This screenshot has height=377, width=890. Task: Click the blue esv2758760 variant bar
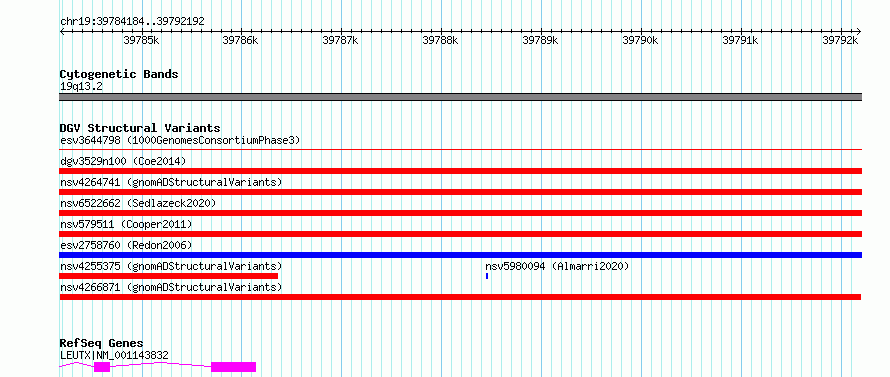[x=460, y=255]
